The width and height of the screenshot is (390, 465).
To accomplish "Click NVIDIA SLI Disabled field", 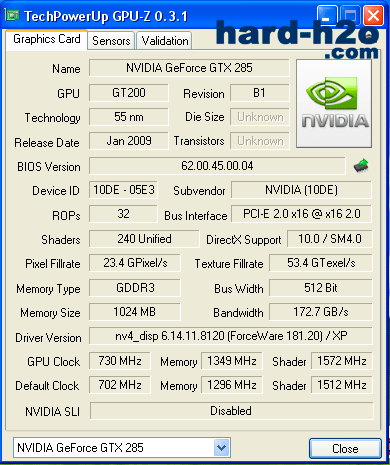I will 232,411.
